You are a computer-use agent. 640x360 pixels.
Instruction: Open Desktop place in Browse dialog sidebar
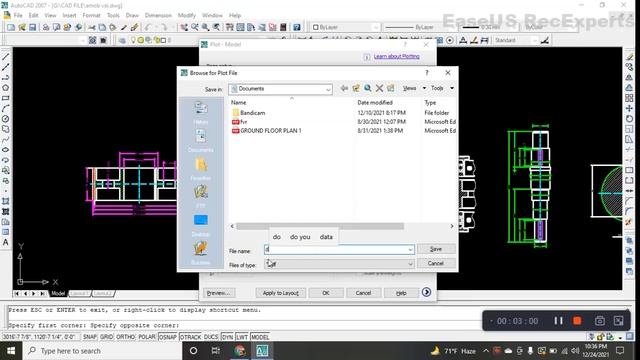[200, 224]
